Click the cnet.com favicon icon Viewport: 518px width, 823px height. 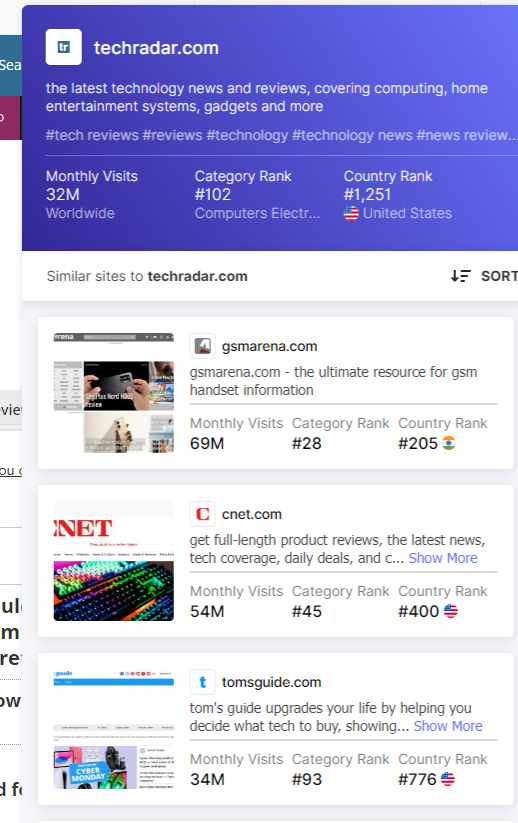tap(203, 514)
